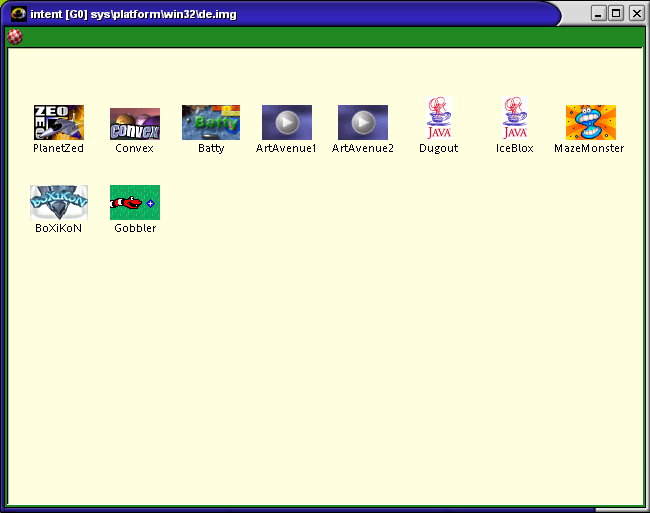The width and height of the screenshot is (650, 513).
Task: Open the BoXiKoN game icon
Action: click(x=58, y=202)
